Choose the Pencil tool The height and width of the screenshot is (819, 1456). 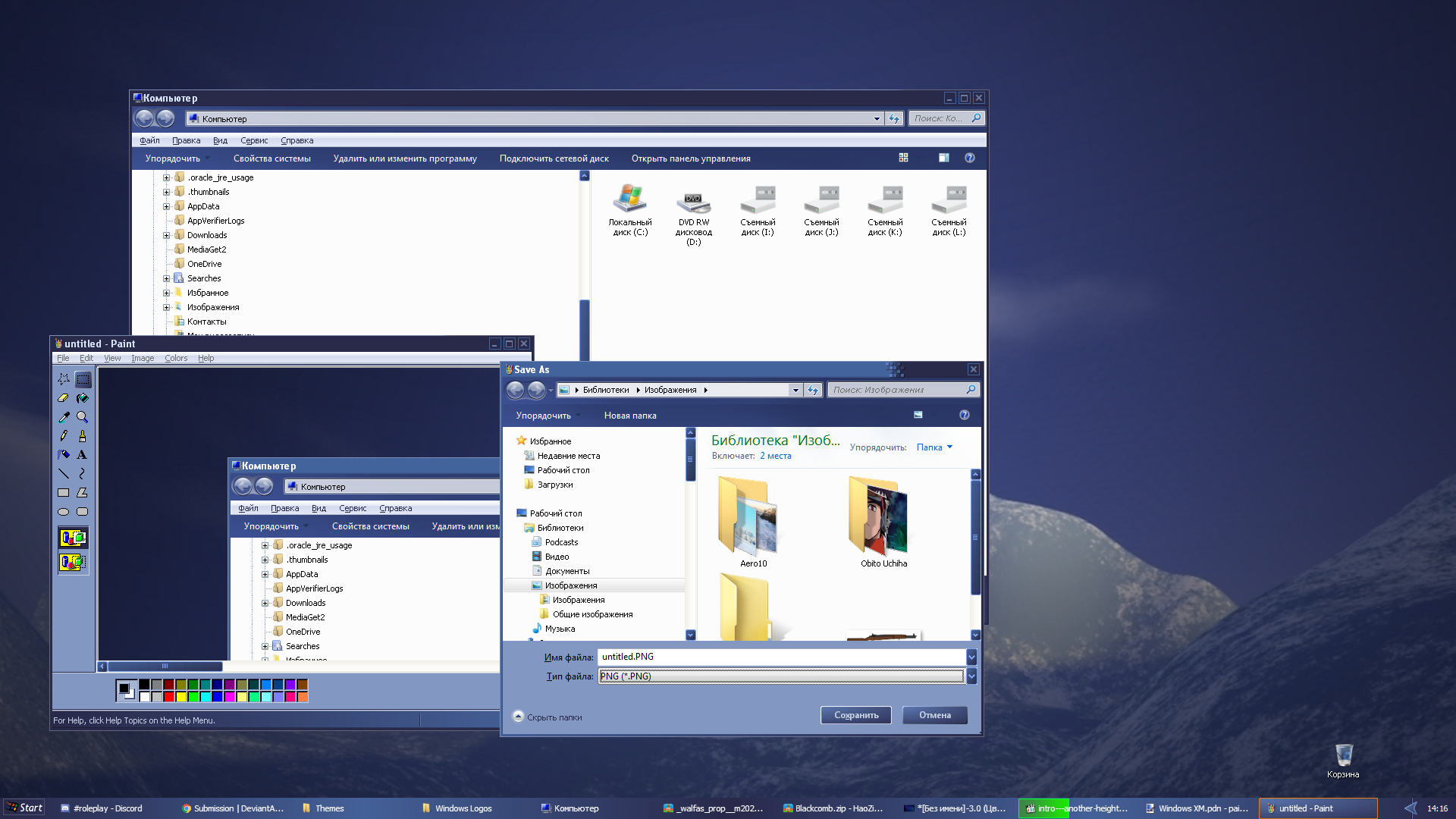pos(64,436)
